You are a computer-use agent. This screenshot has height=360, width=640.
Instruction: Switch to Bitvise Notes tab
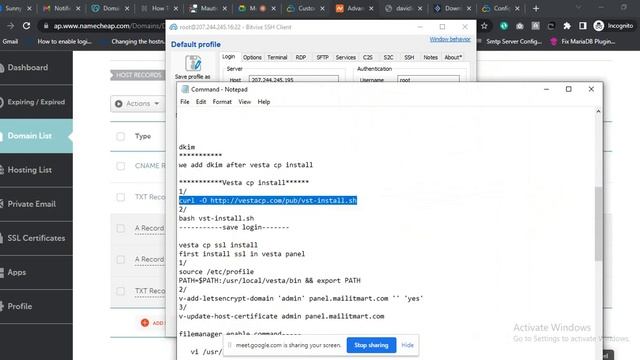pyautogui.click(x=430, y=58)
